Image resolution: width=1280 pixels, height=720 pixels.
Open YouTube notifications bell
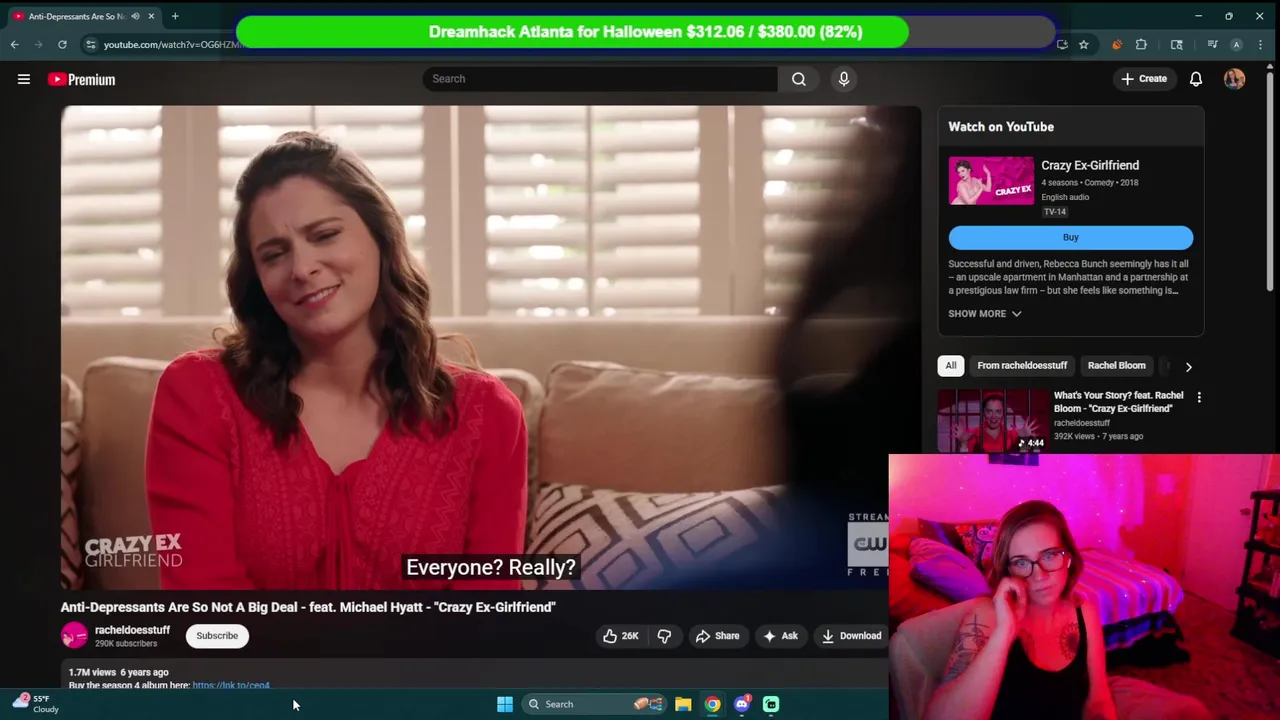tap(1196, 79)
